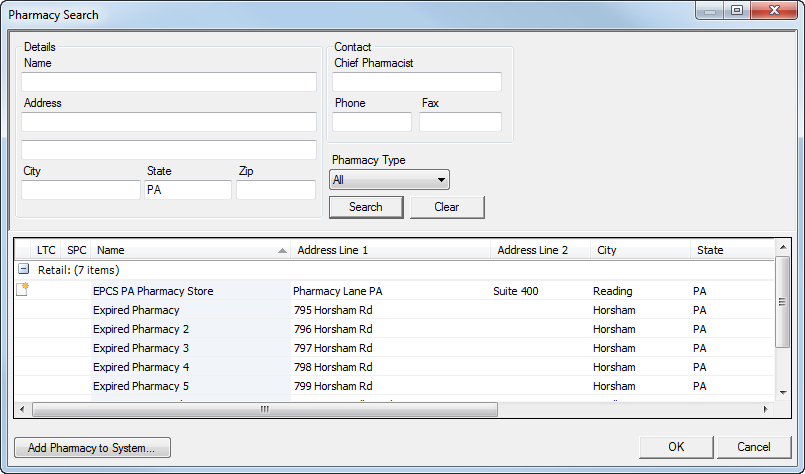Focus the pharmacy Name input field
Viewport: 805px width, 474px height.
(169, 82)
